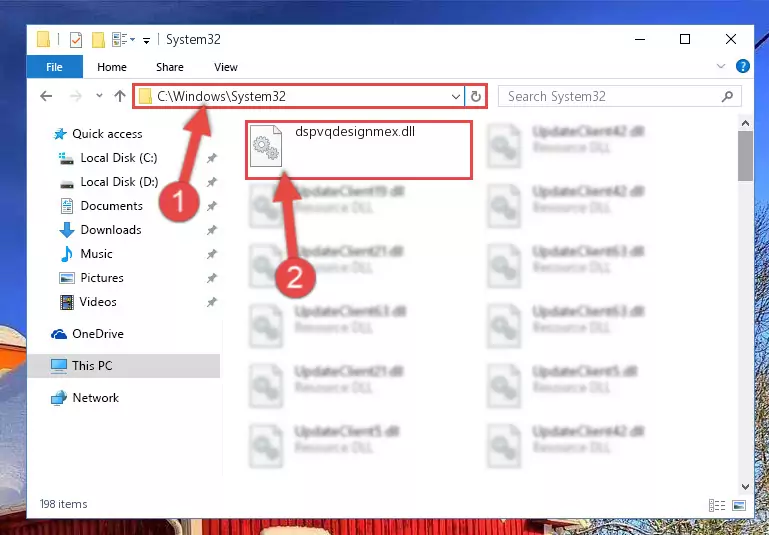This screenshot has height=535, width=769.
Task: Click the OneDrive cloud icon
Action: tap(59, 334)
